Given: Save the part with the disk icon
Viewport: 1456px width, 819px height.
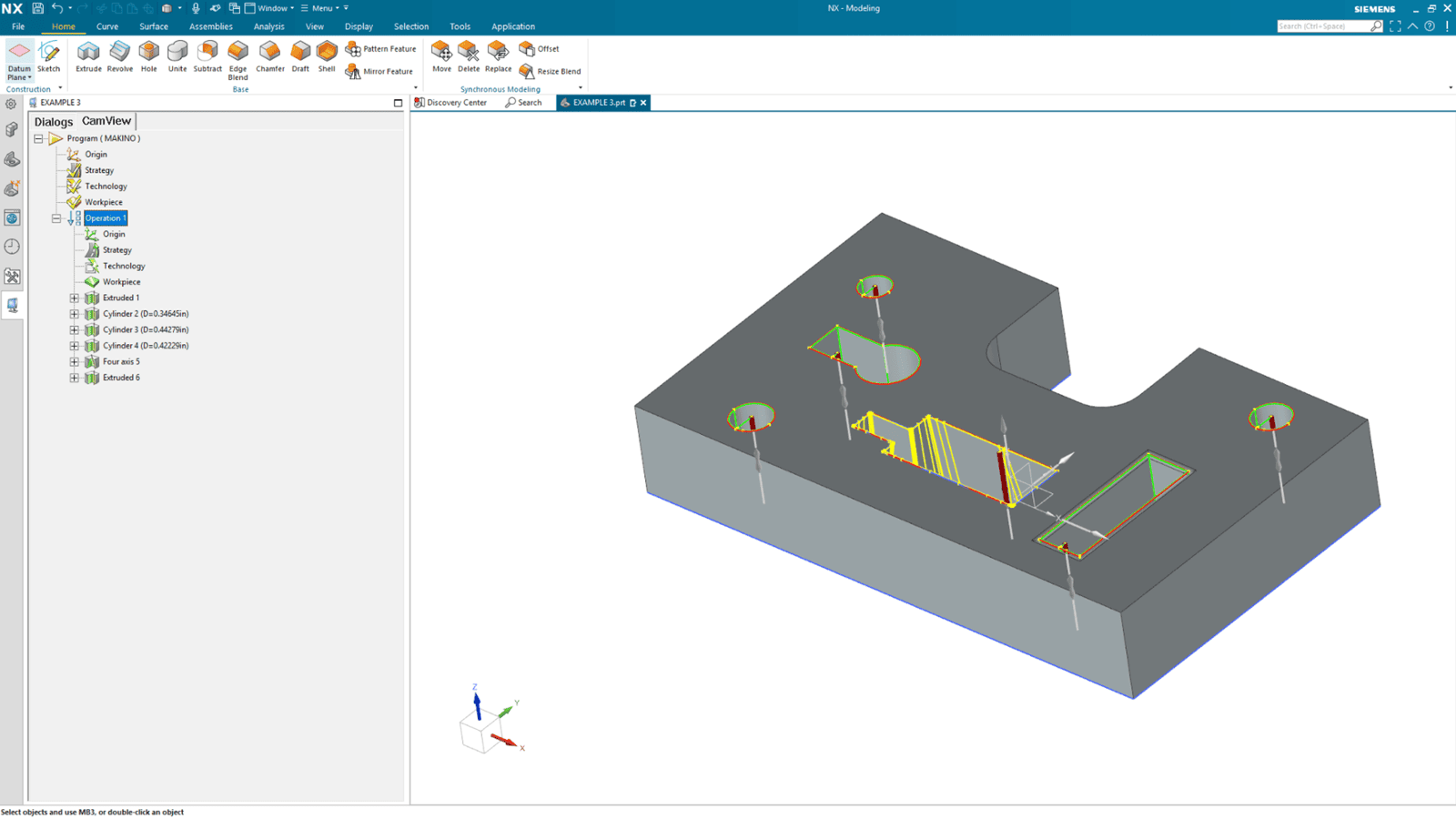Looking at the screenshot, I should pyautogui.click(x=37, y=8).
